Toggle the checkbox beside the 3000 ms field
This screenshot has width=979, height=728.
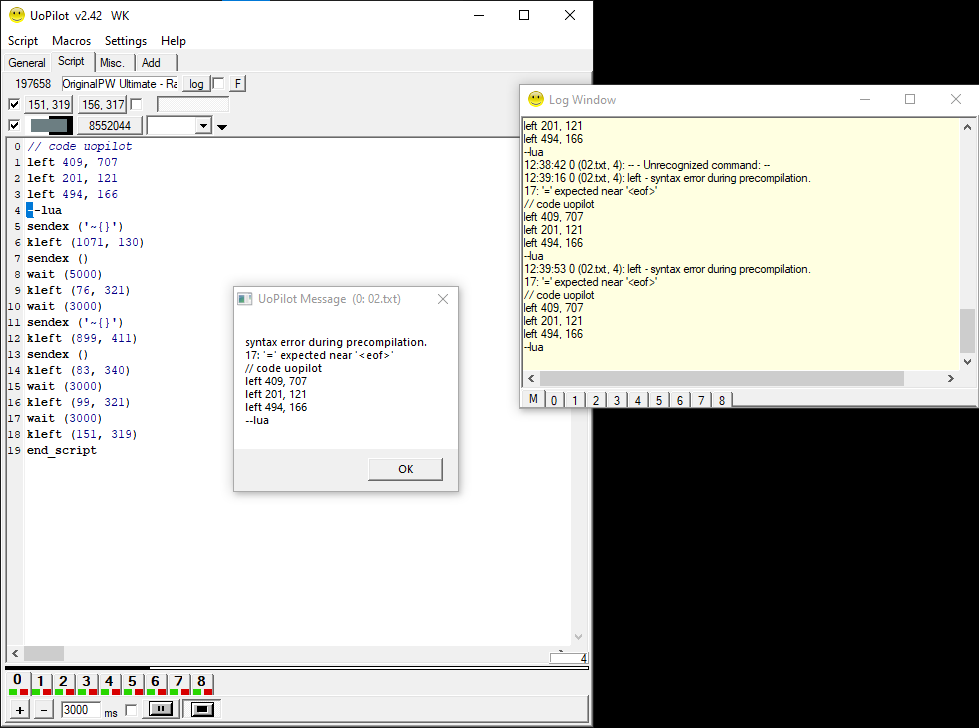click(x=130, y=710)
